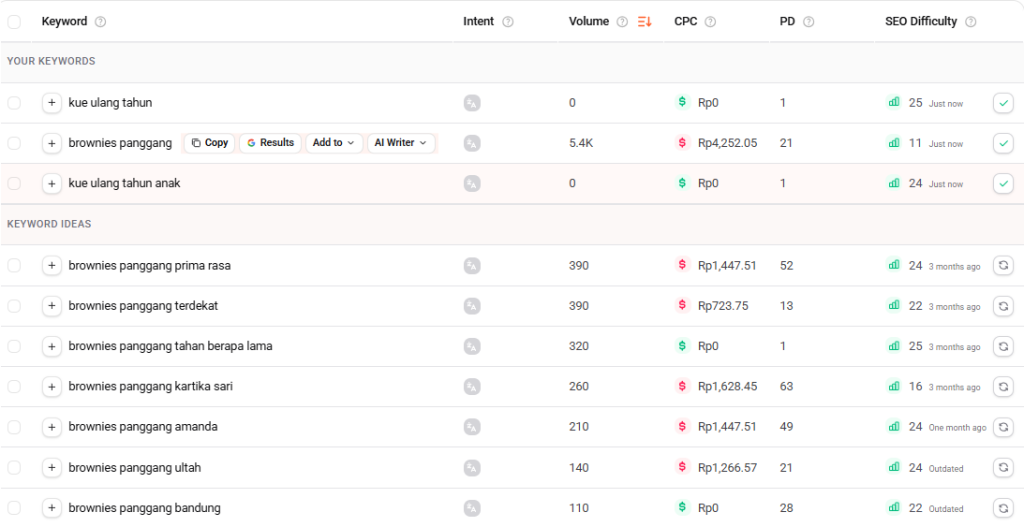Click the PD column header
The image size is (1024, 527).
787,22
